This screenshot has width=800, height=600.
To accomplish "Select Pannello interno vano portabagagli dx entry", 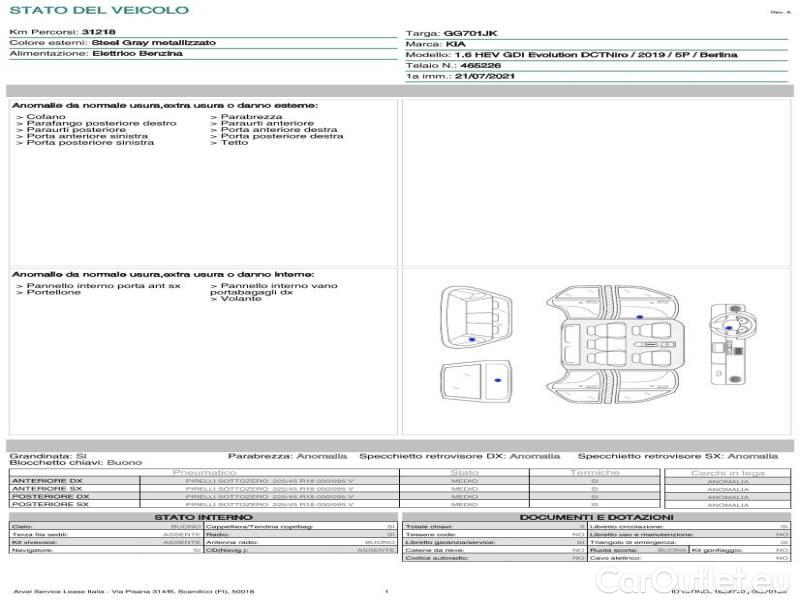I will [274, 289].
